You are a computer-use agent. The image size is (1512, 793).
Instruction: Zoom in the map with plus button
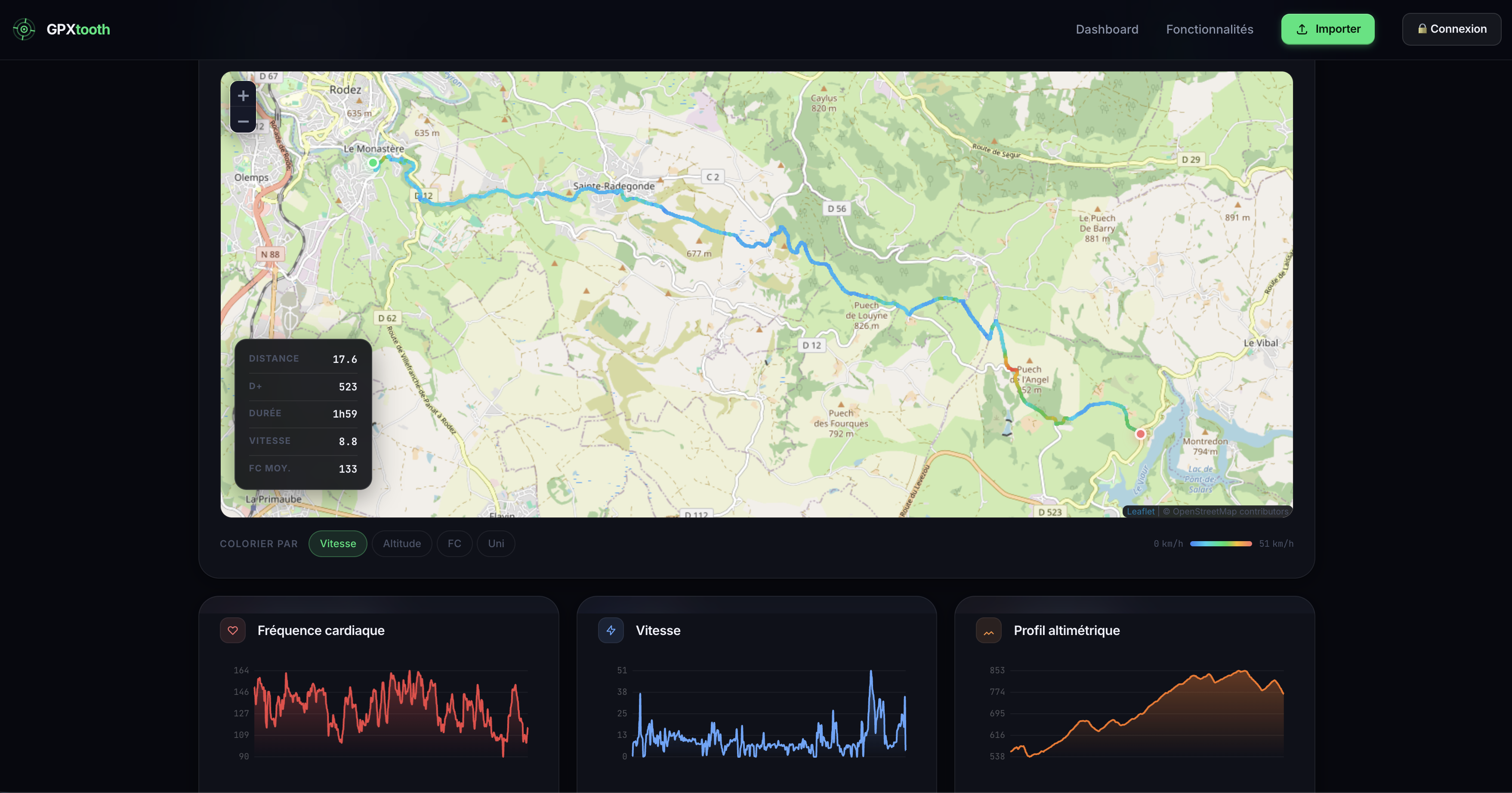pos(243,96)
